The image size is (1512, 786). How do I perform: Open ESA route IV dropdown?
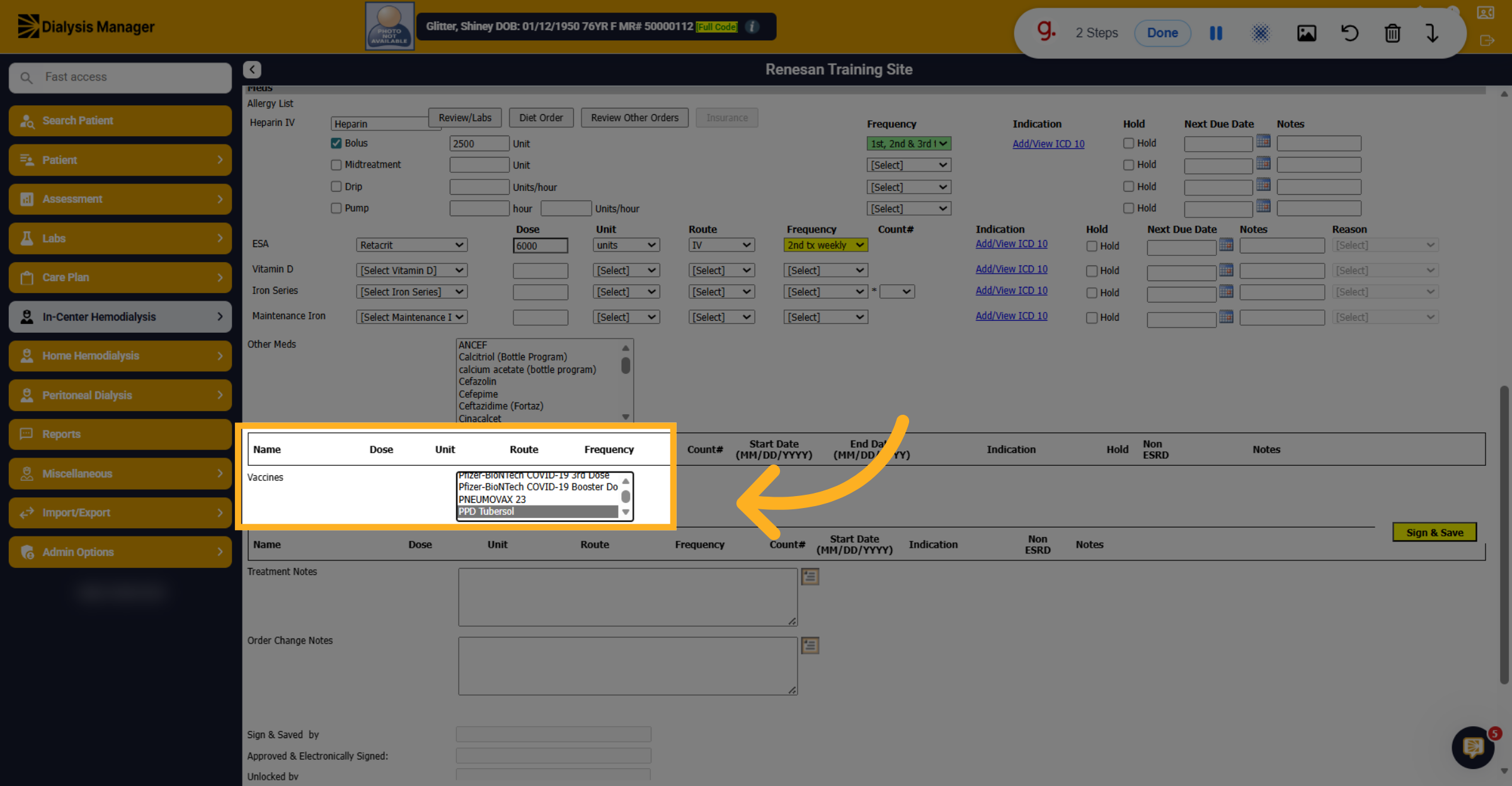pos(721,245)
